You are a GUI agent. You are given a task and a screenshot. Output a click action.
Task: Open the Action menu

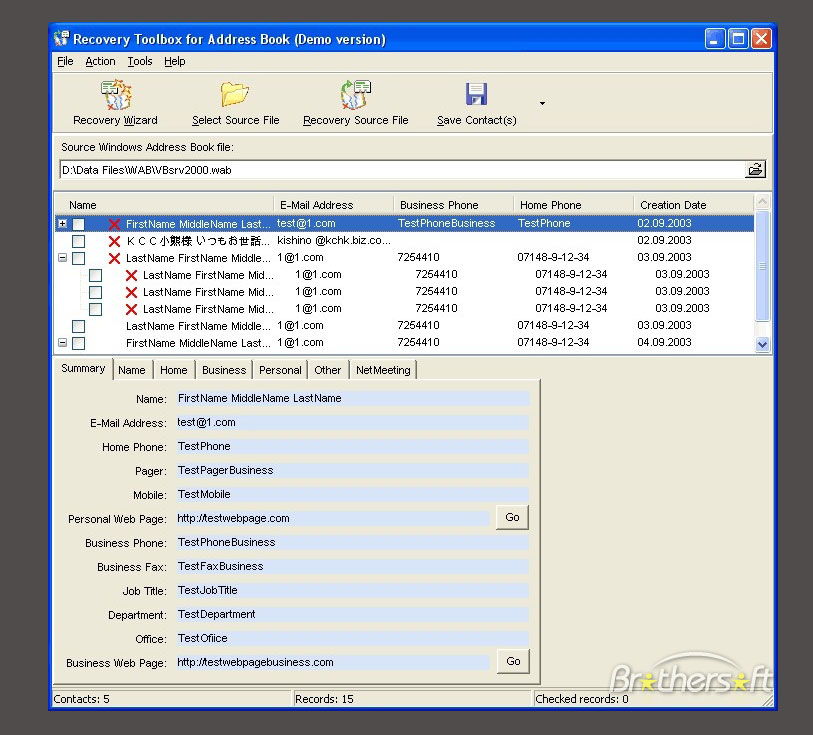(100, 61)
